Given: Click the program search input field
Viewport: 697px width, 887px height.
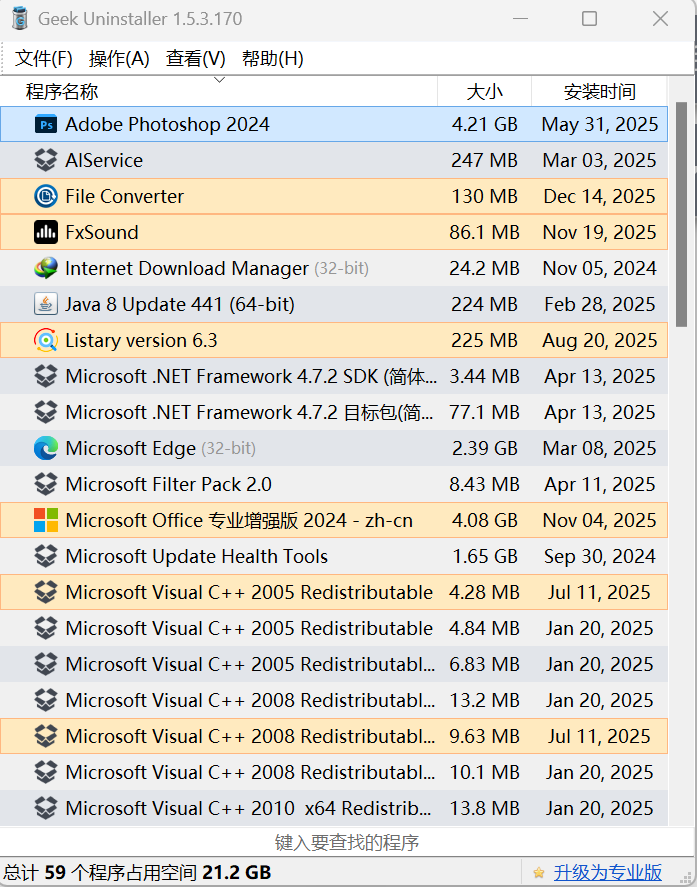Looking at the screenshot, I should [x=348, y=843].
